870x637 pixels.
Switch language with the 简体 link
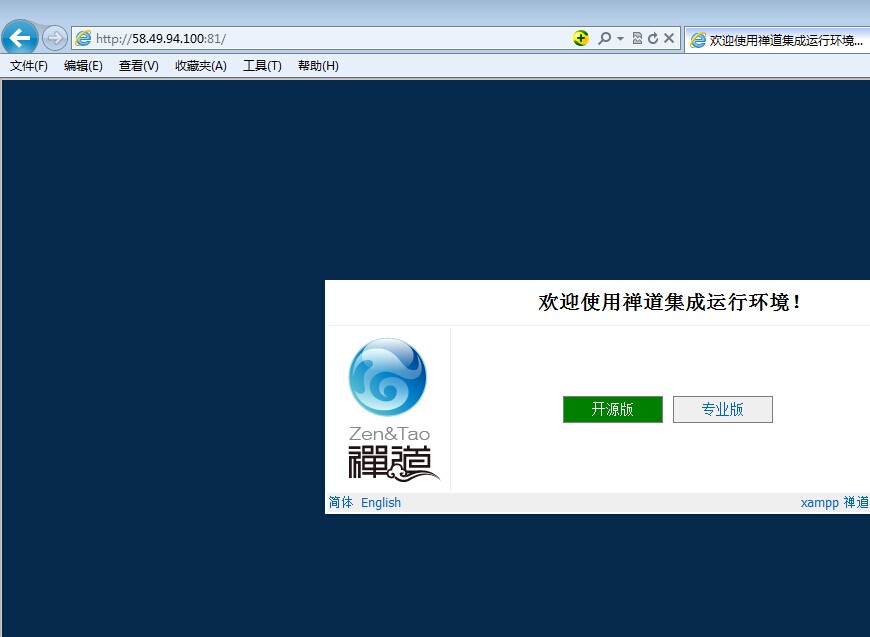tap(341, 502)
